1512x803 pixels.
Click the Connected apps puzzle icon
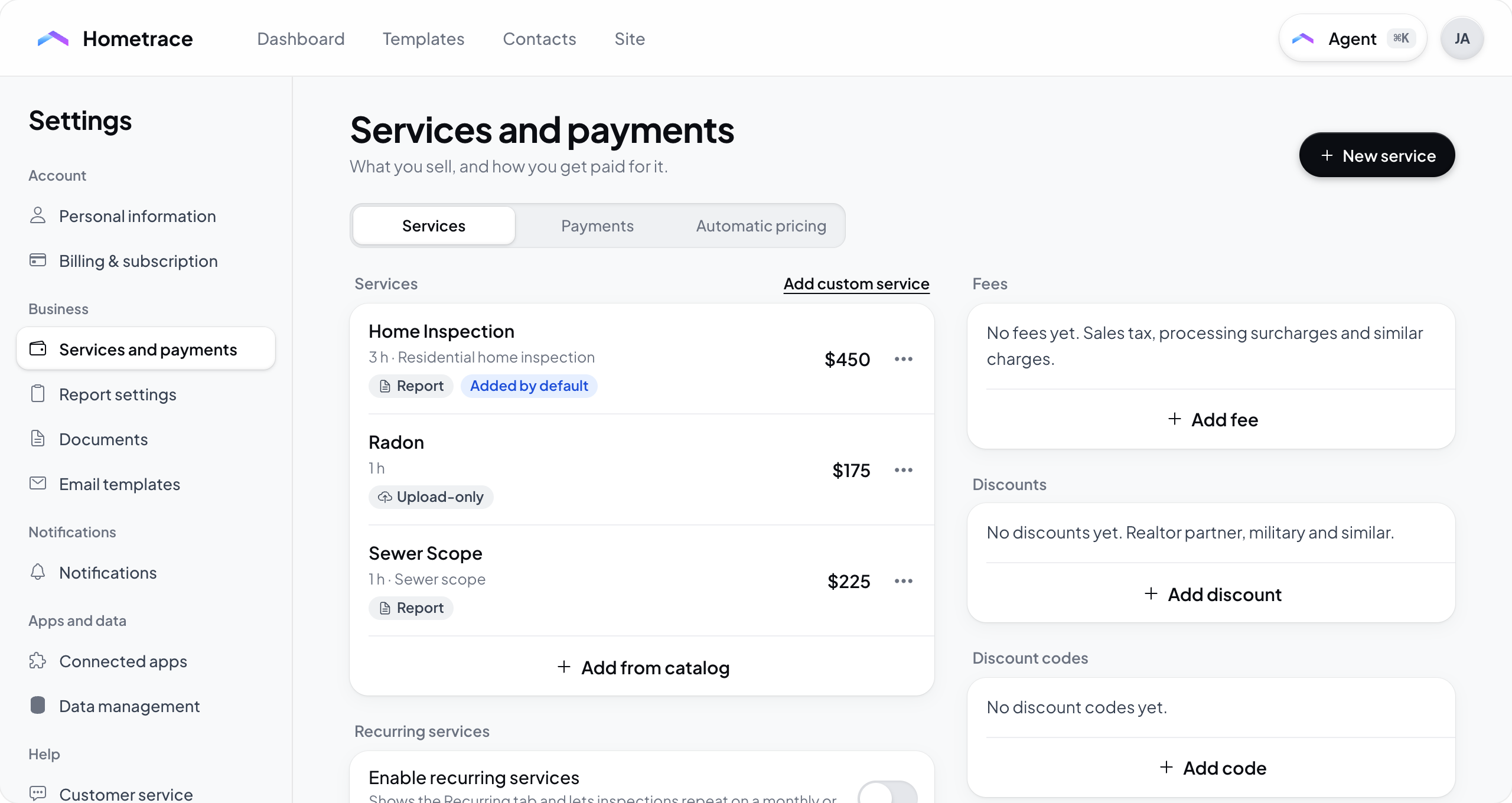click(x=38, y=661)
